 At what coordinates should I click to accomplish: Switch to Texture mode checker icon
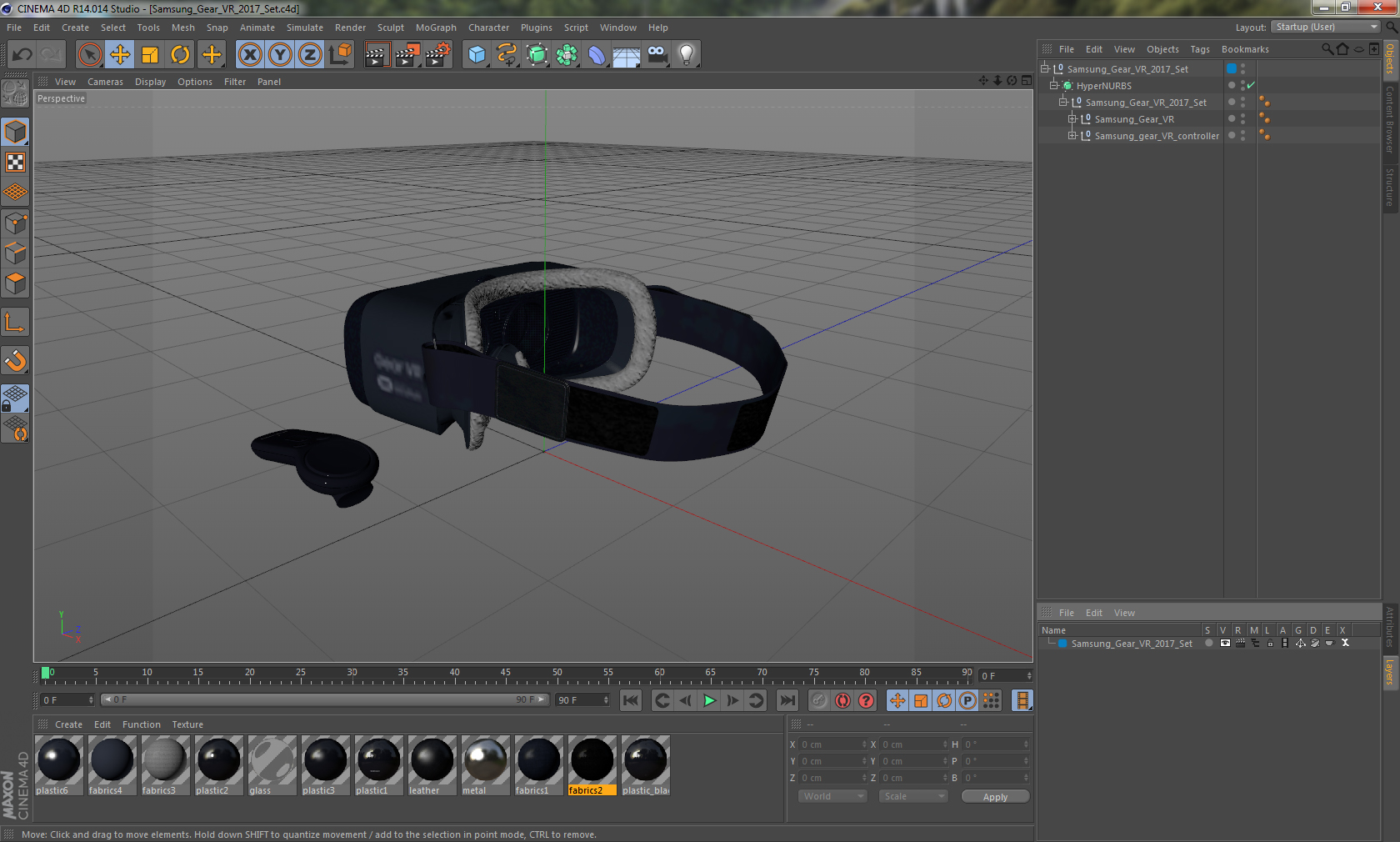pyautogui.click(x=16, y=162)
